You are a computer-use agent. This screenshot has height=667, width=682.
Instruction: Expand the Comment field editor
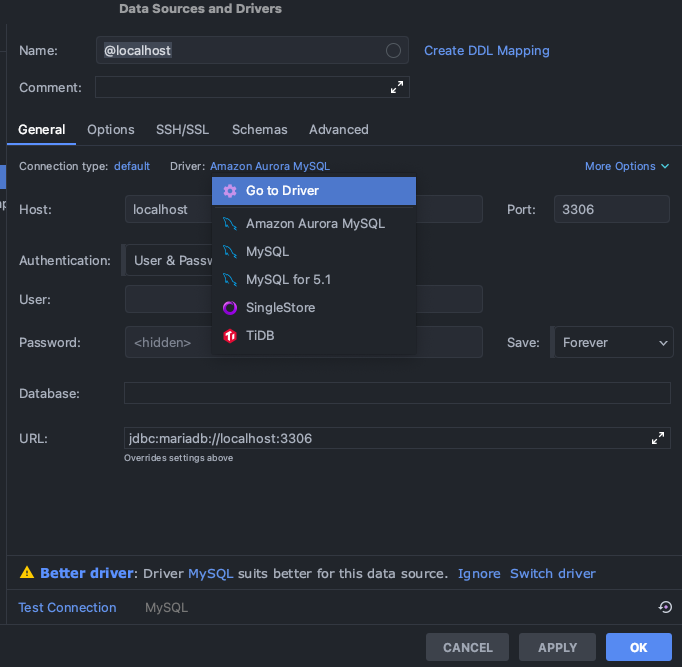396,87
